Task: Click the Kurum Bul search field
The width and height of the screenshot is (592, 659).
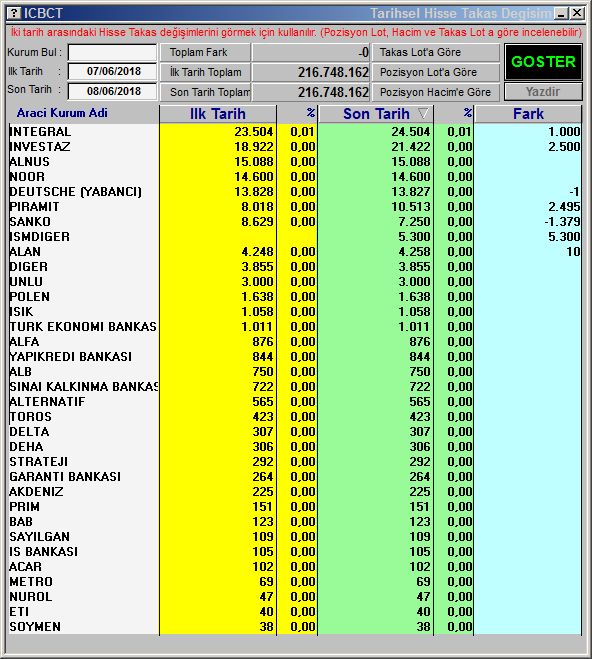Action: tap(112, 53)
